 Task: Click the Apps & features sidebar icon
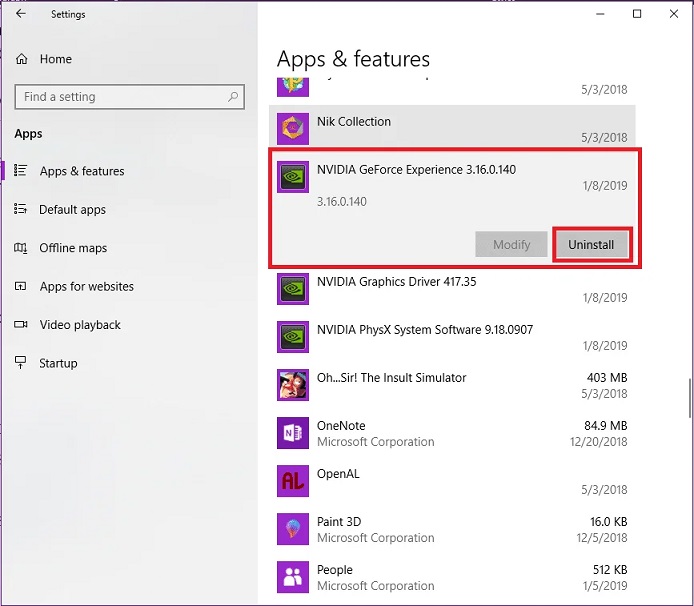20,170
